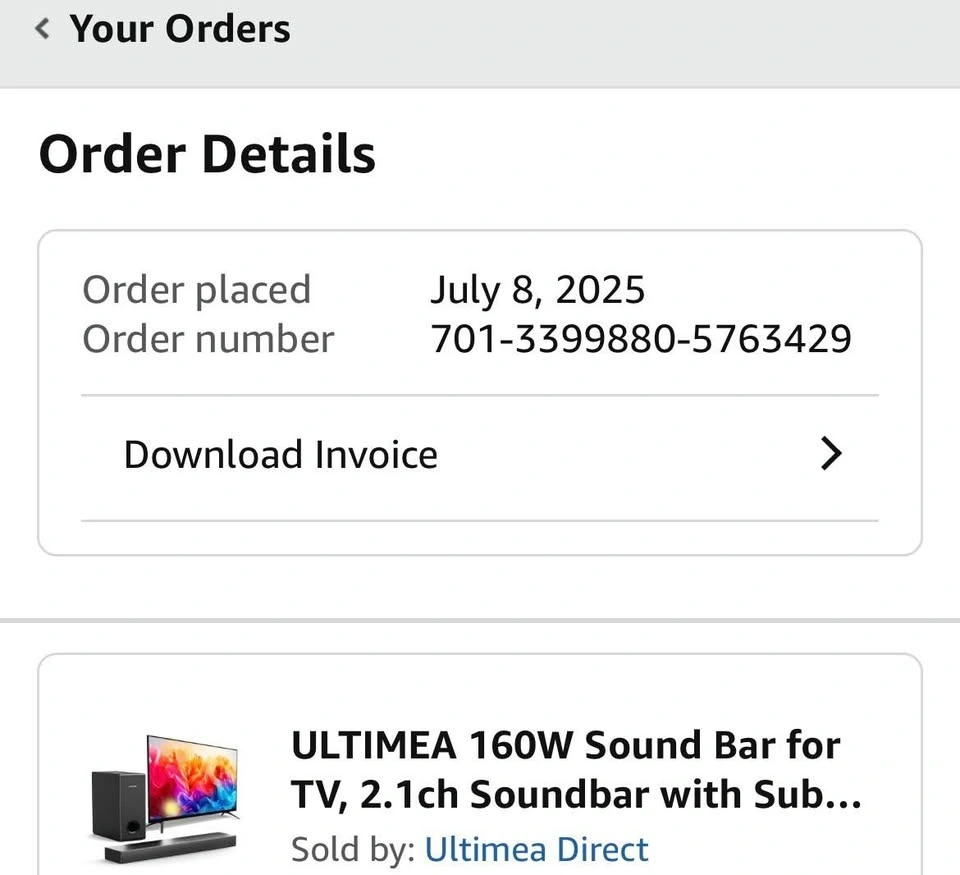Click the colorful TV screen in product image
The width and height of the screenshot is (960, 875).
[x=193, y=778]
